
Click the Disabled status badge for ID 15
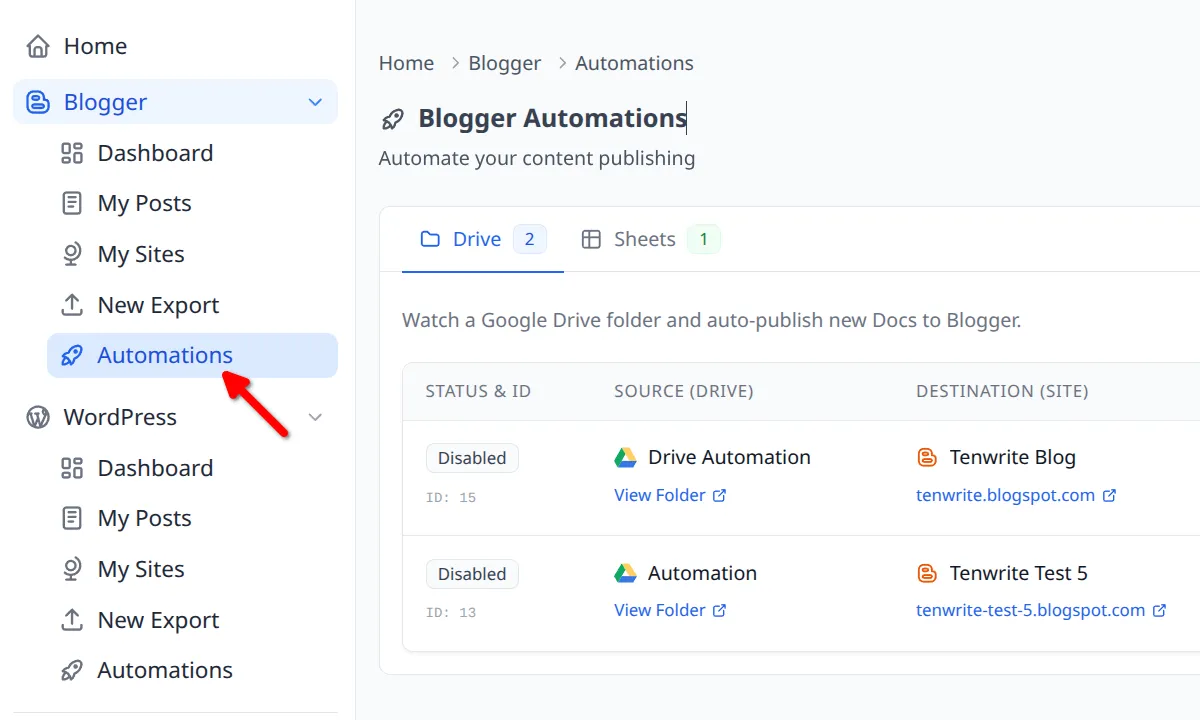tap(472, 457)
